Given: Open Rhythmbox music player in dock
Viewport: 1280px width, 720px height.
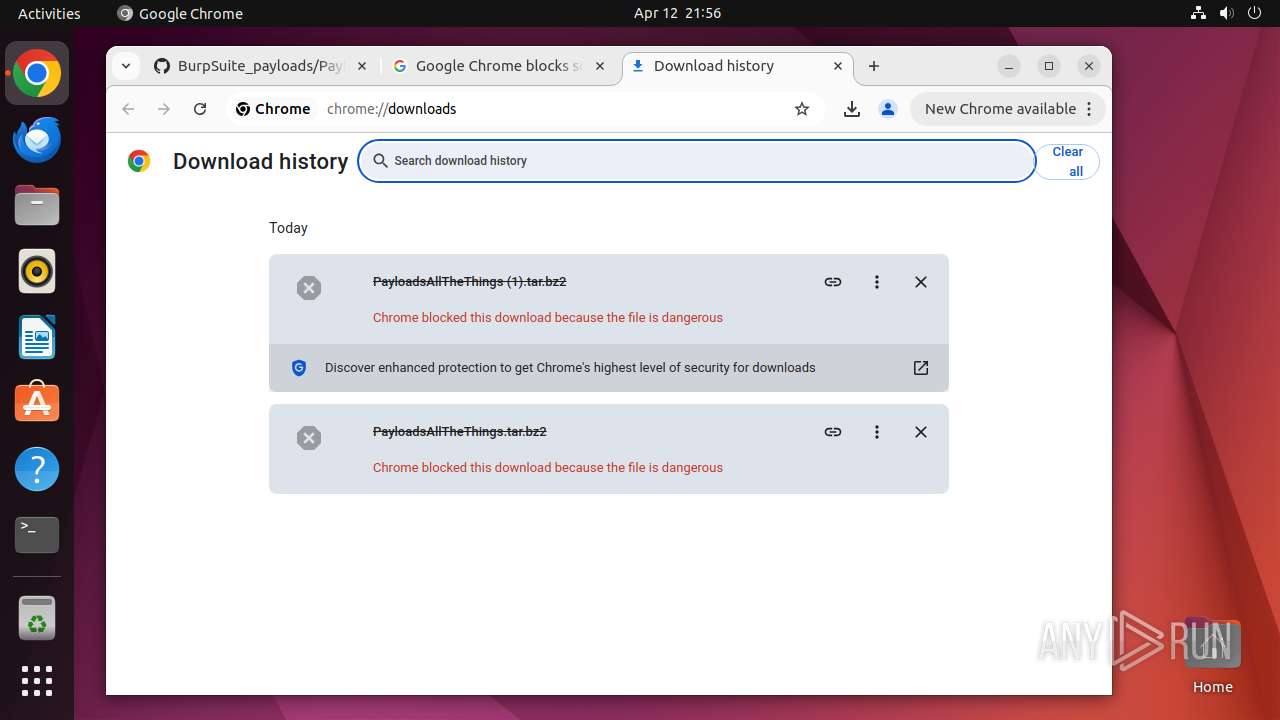Looking at the screenshot, I should point(37,271).
